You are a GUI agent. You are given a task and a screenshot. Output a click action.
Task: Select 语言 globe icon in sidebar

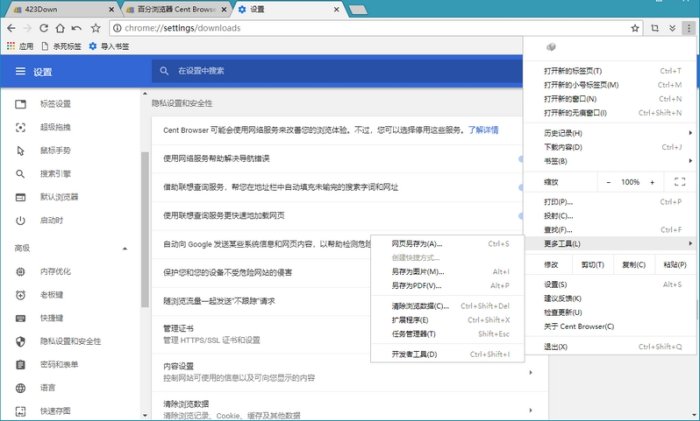(21, 388)
